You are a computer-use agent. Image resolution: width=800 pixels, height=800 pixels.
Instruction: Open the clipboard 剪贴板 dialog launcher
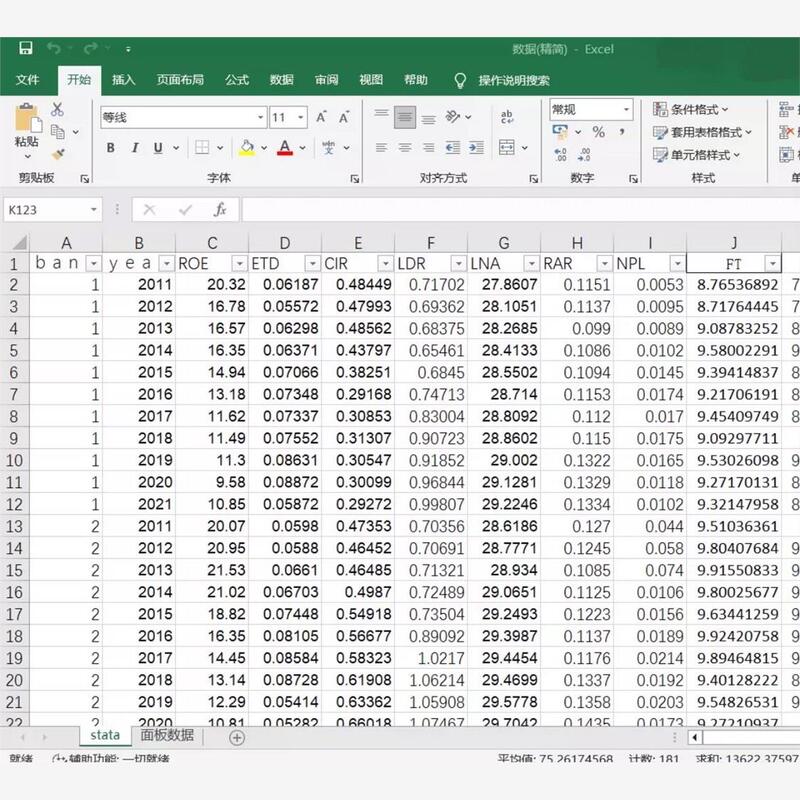click(85, 179)
